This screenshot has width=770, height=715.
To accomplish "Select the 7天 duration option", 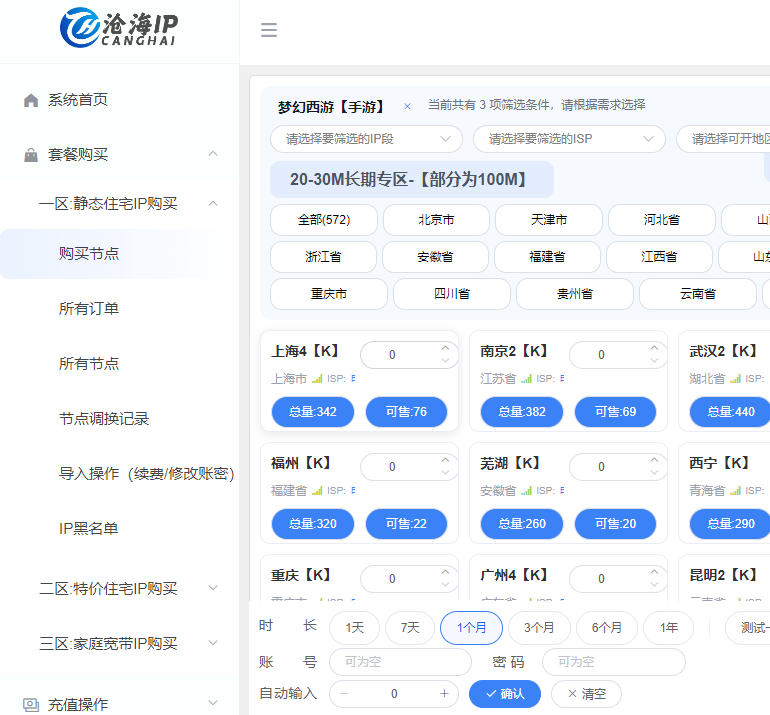I will (x=410, y=628).
